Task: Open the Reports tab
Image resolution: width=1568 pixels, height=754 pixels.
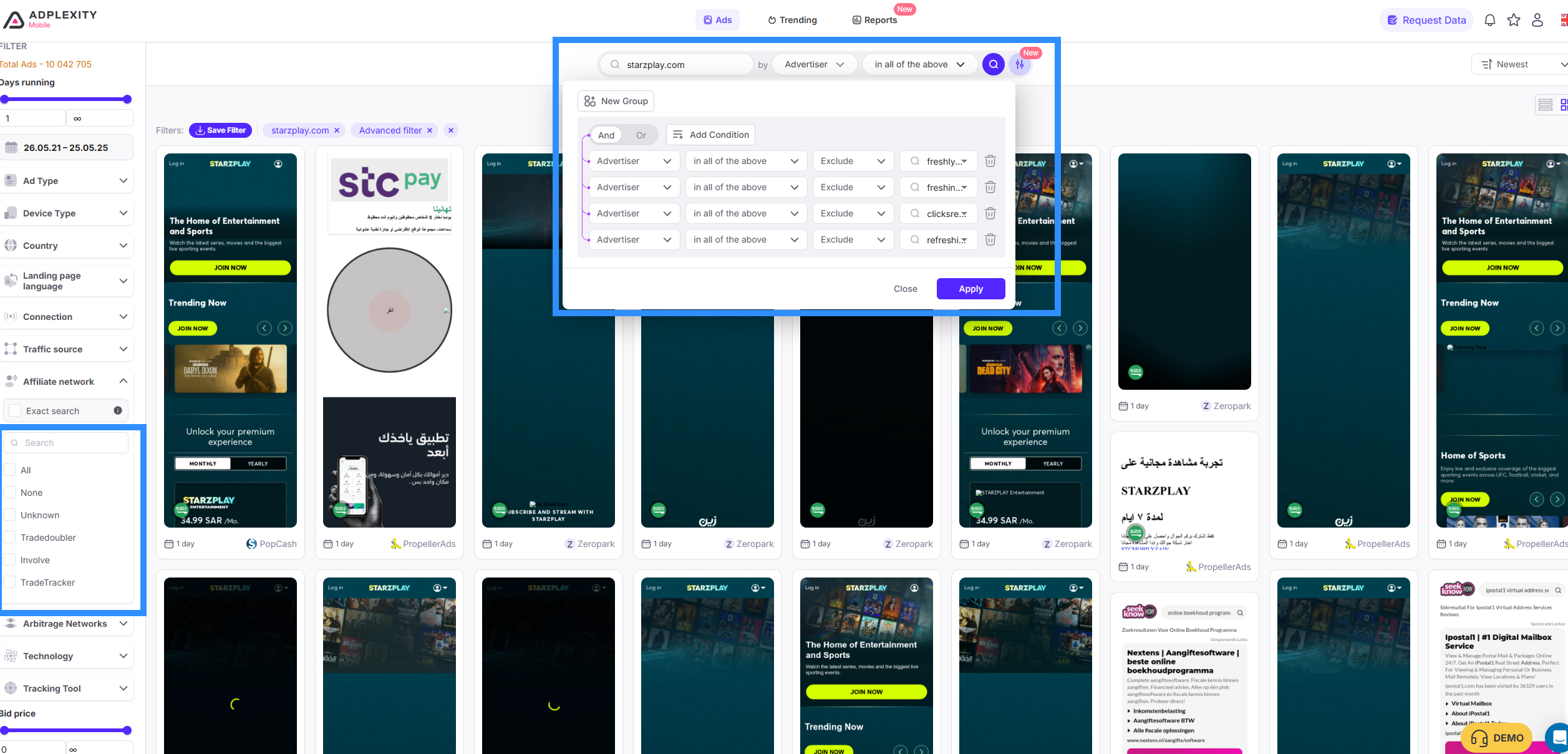Action: pyautogui.click(x=874, y=20)
